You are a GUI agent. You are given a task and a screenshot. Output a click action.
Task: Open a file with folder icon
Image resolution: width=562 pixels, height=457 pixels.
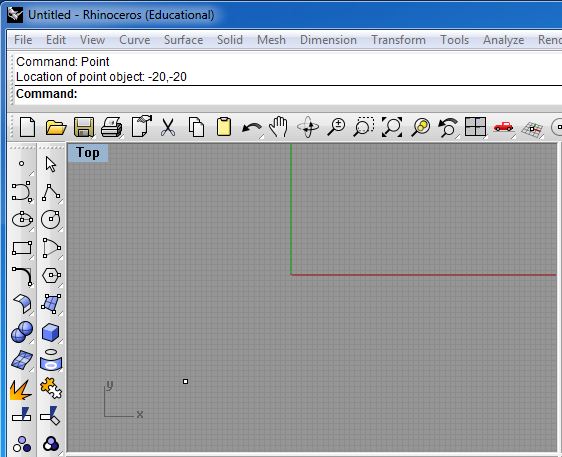(x=56, y=127)
